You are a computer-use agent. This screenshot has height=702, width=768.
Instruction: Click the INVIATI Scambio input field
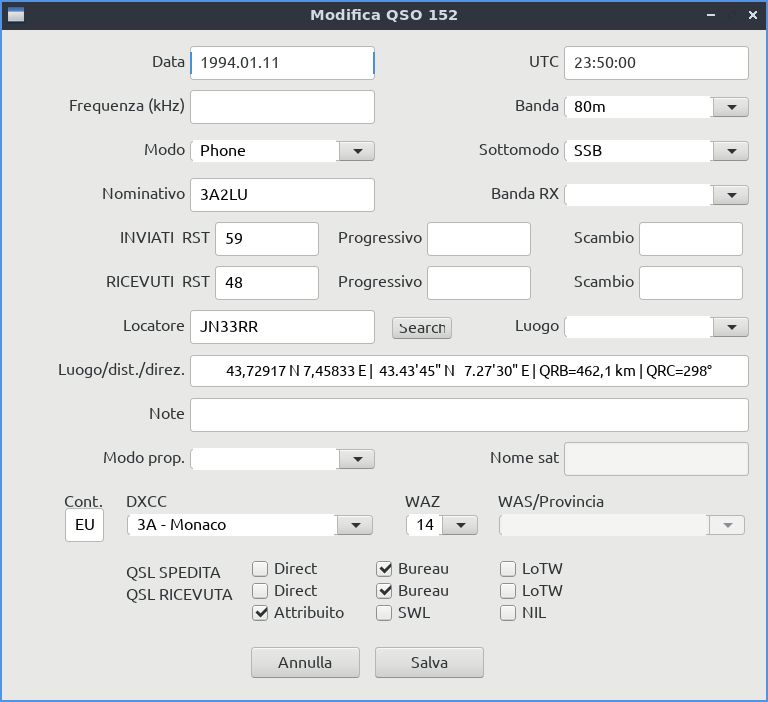coord(691,239)
